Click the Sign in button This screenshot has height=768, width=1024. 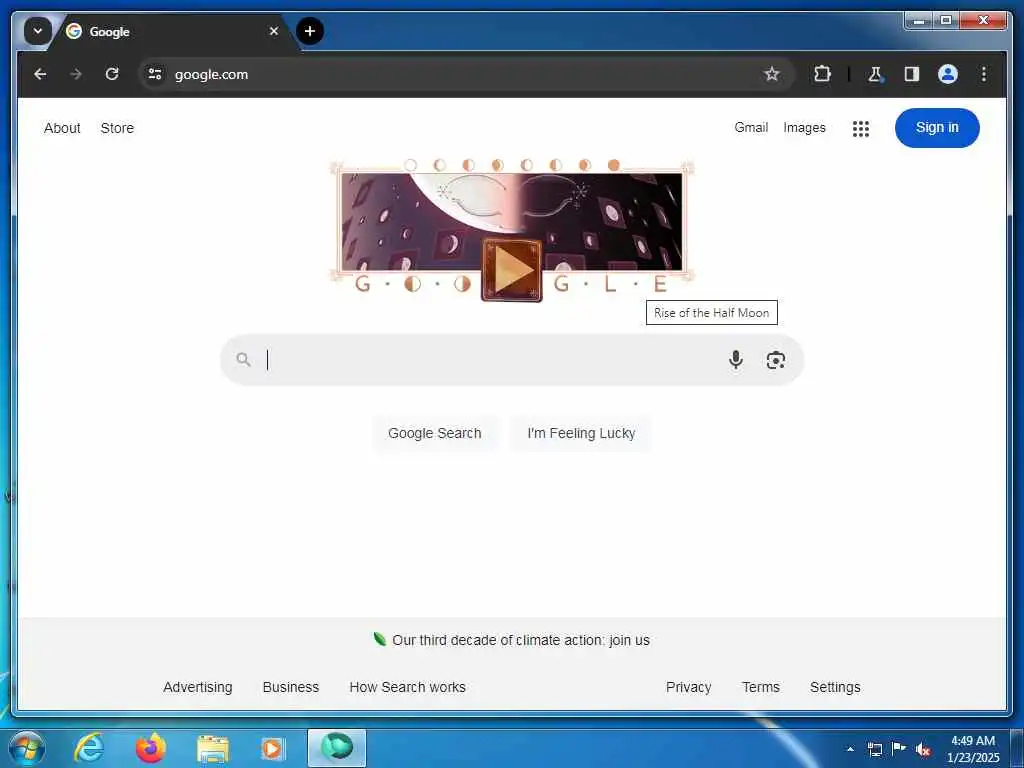coord(937,127)
